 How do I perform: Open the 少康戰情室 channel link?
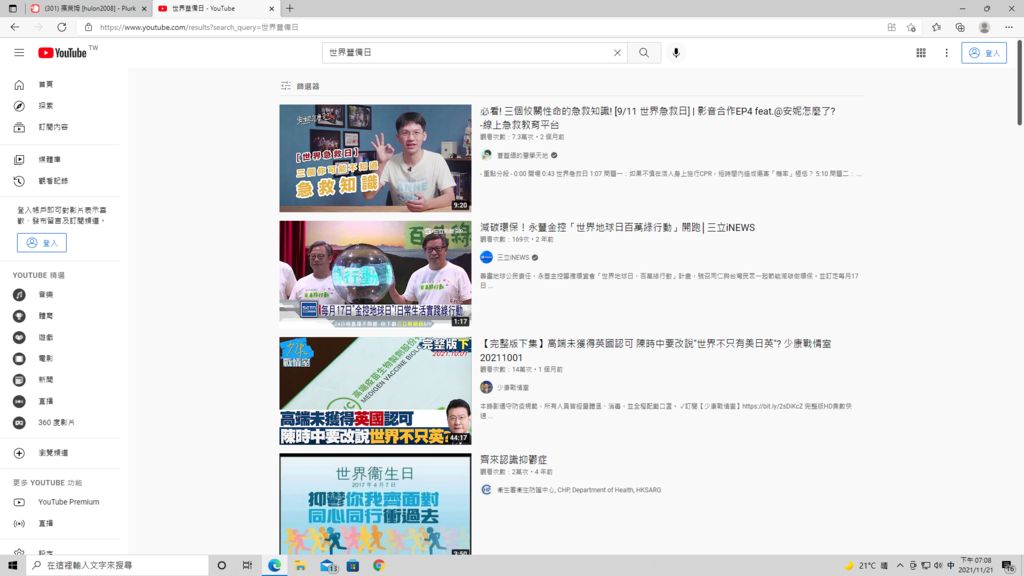tap(513, 387)
